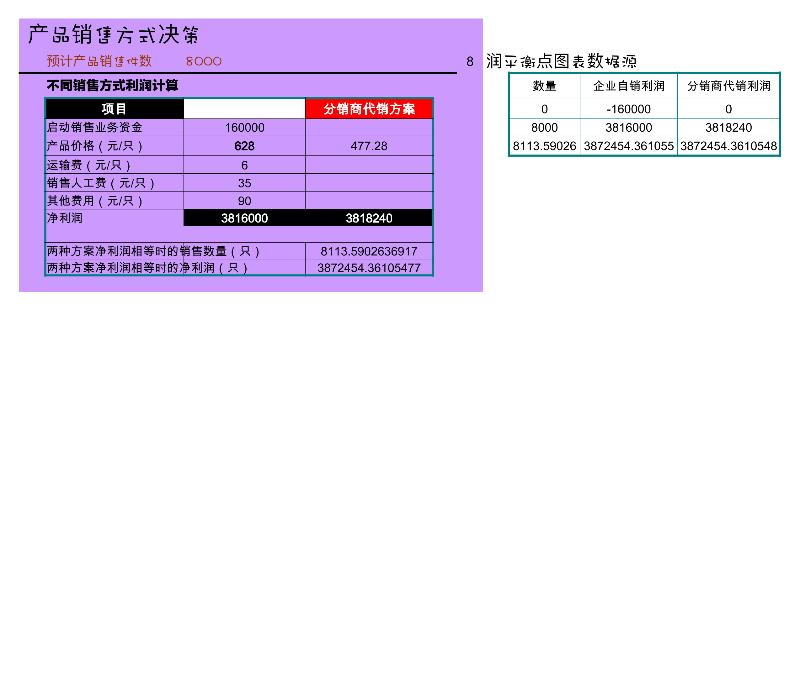Select the 0 under the 数量 column

click(544, 109)
